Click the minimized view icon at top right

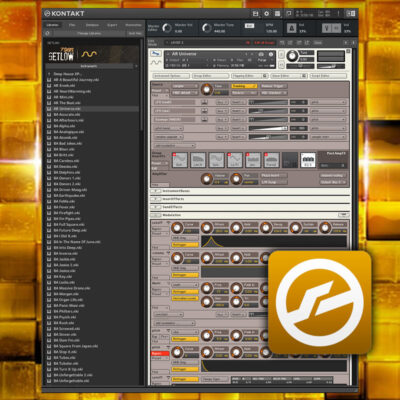[x=351, y=14]
